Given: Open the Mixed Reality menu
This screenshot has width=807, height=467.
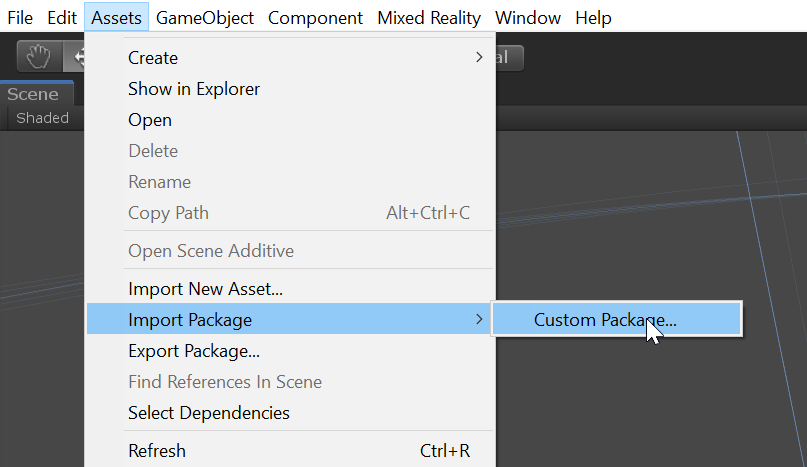Looking at the screenshot, I should point(428,18).
